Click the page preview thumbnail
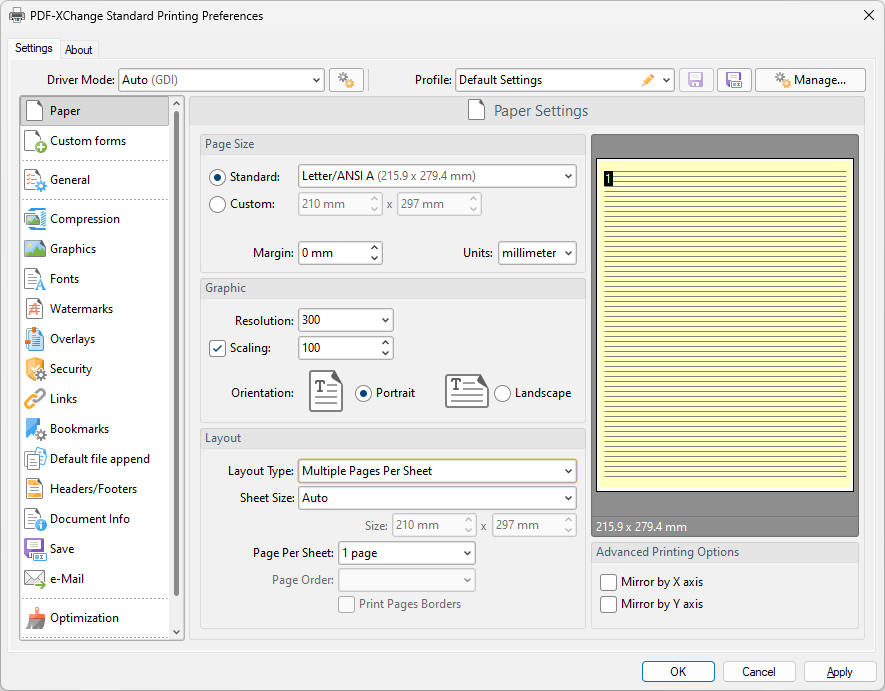Image resolution: width=885 pixels, height=691 pixels. coord(725,325)
